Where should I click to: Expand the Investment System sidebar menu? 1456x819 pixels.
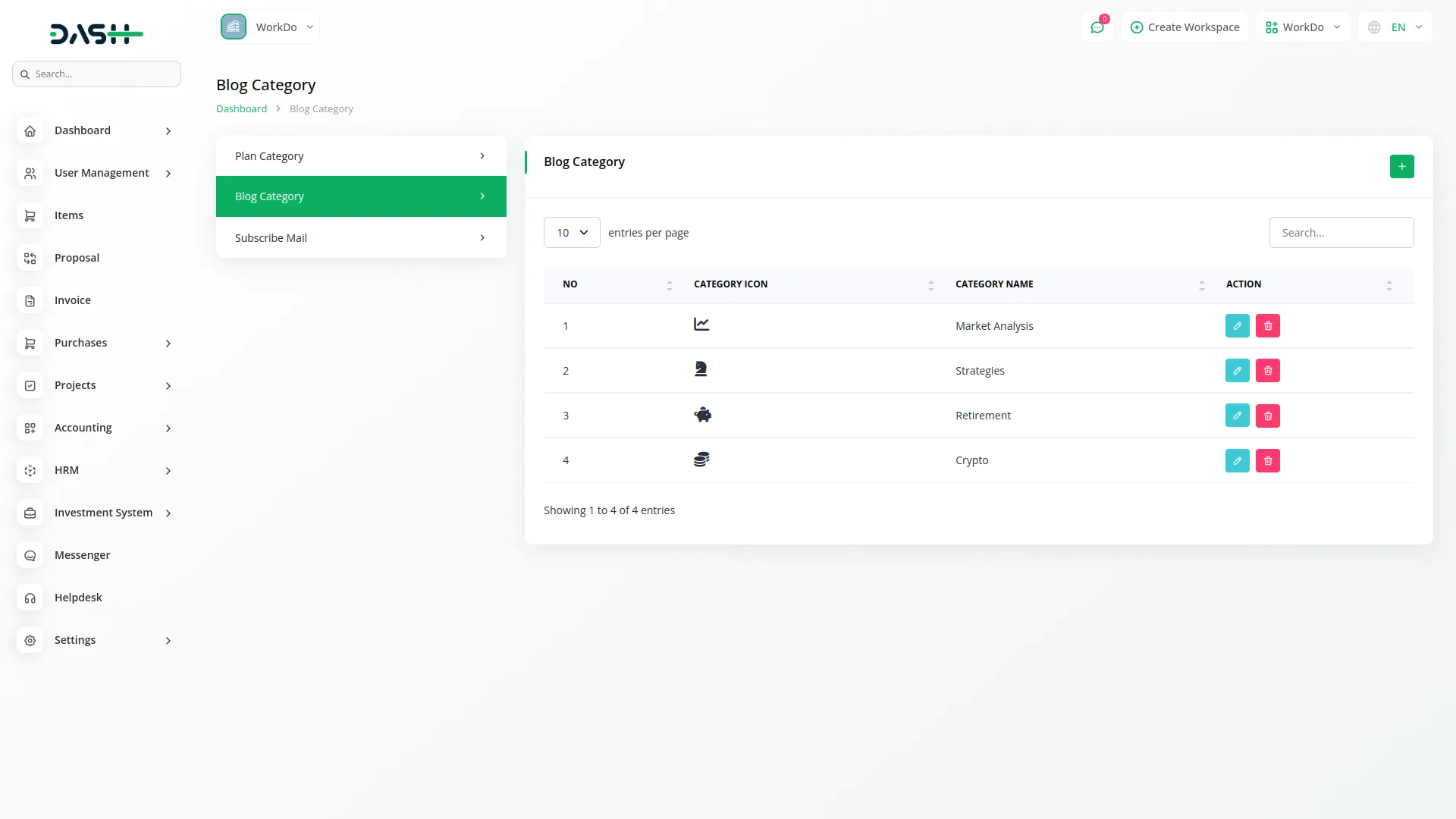click(103, 513)
